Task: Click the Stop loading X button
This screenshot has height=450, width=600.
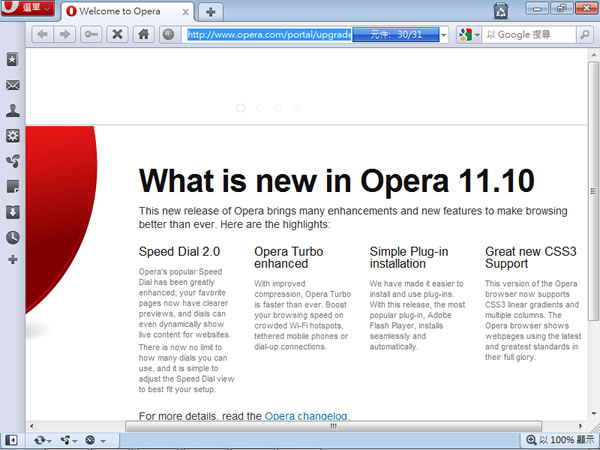Action: [117, 34]
